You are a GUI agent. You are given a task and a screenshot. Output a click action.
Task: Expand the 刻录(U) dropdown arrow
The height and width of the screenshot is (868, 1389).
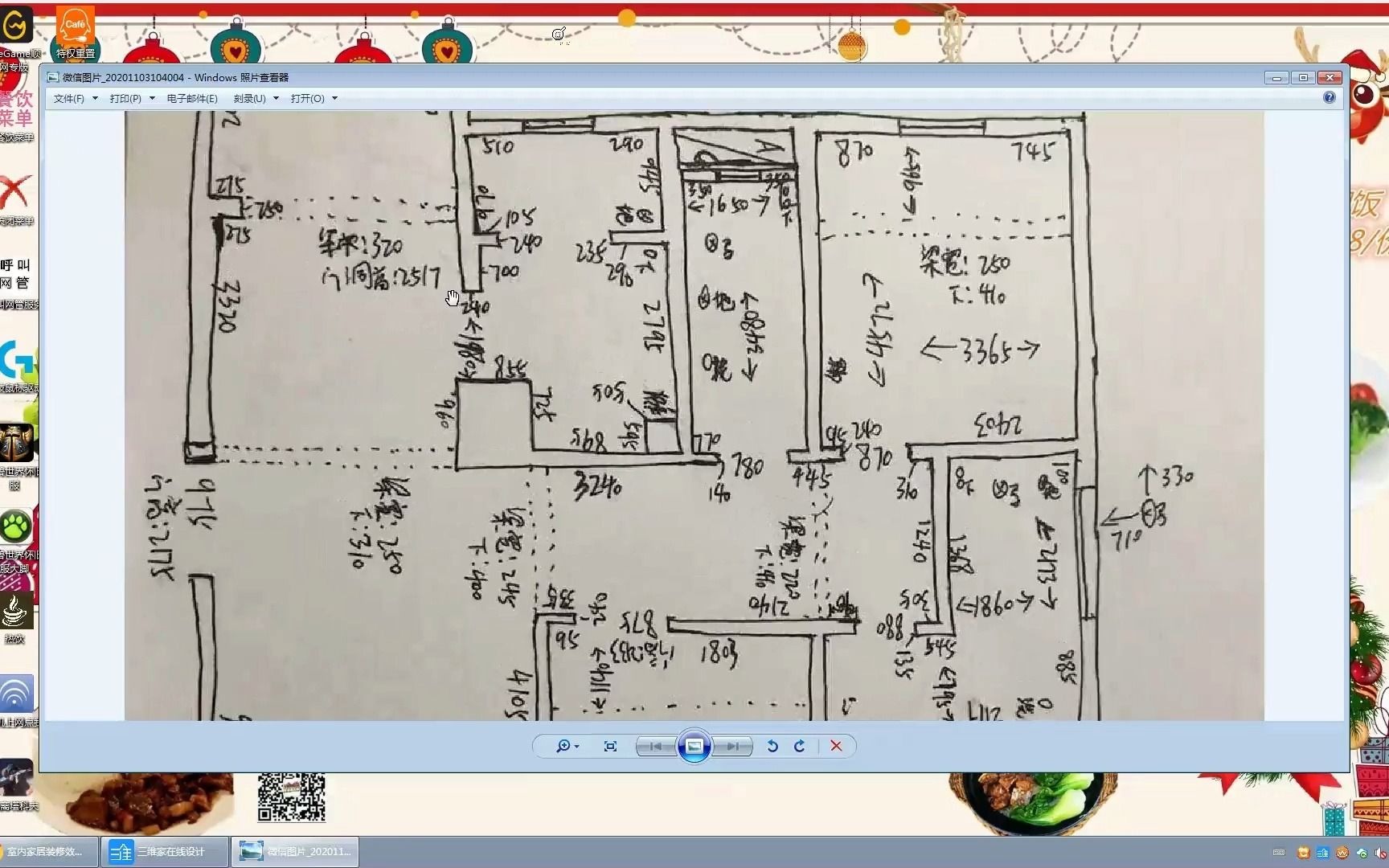click(276, 98)
